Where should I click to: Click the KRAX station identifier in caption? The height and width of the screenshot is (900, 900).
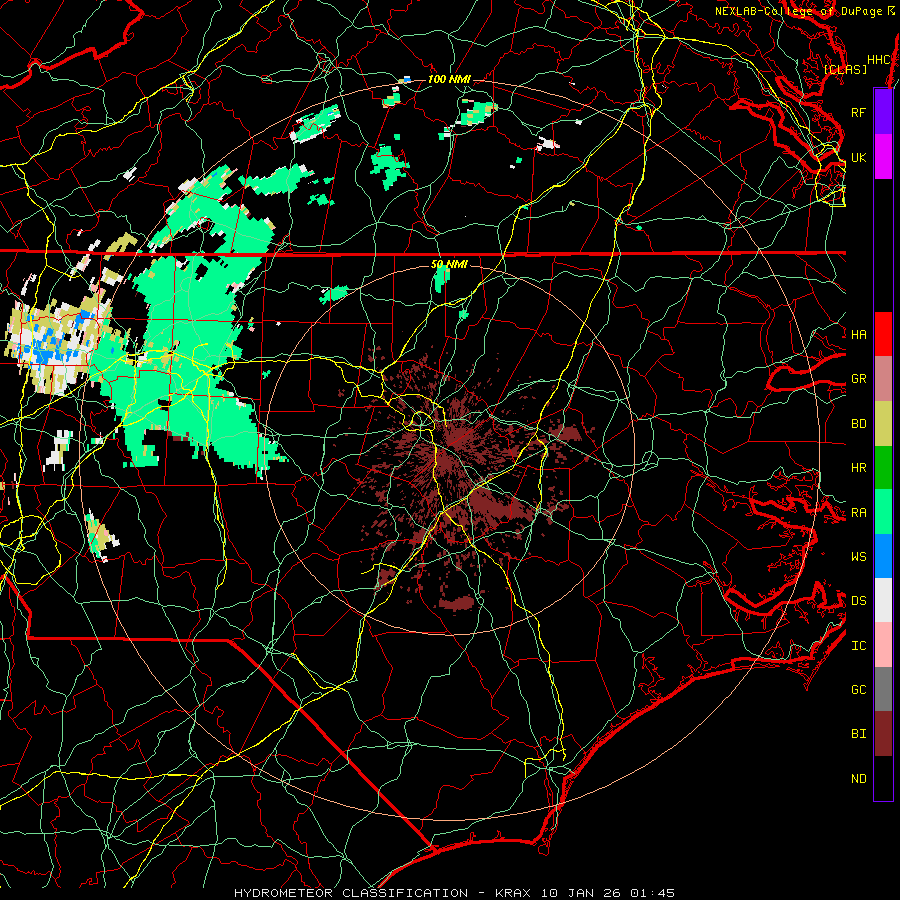tap(513, 893)
